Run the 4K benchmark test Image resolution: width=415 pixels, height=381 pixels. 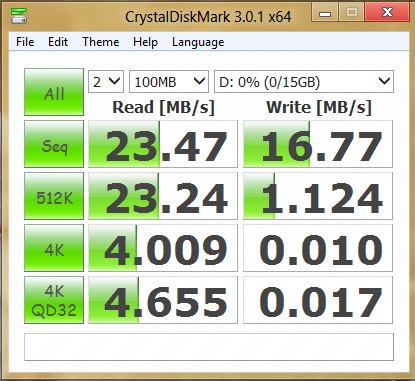54,248
